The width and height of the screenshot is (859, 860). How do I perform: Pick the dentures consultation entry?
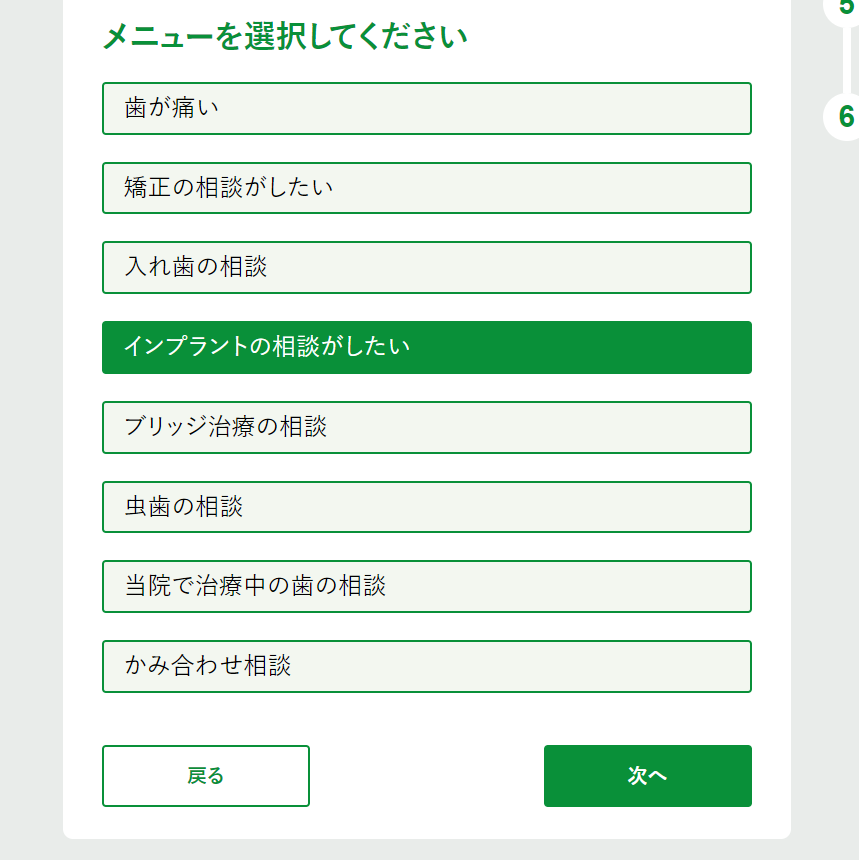tap(426, 267)
